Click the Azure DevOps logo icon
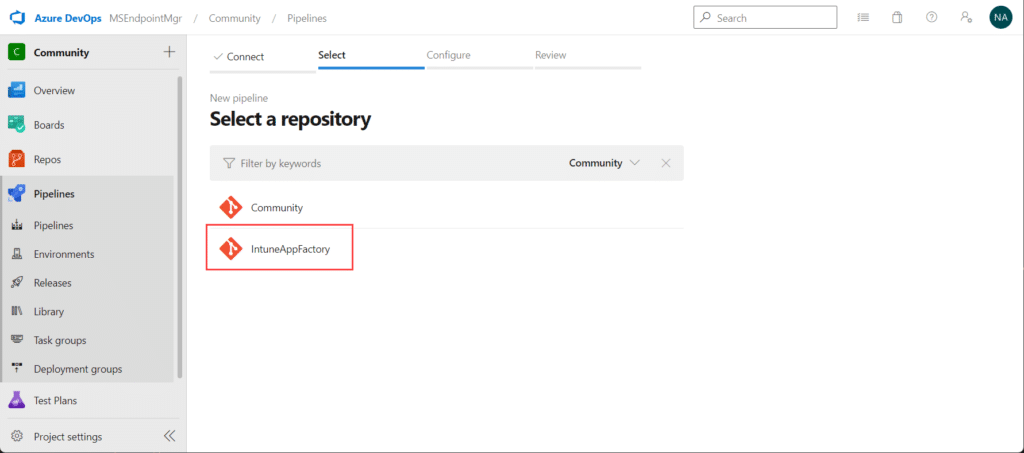 click(16, 18)
